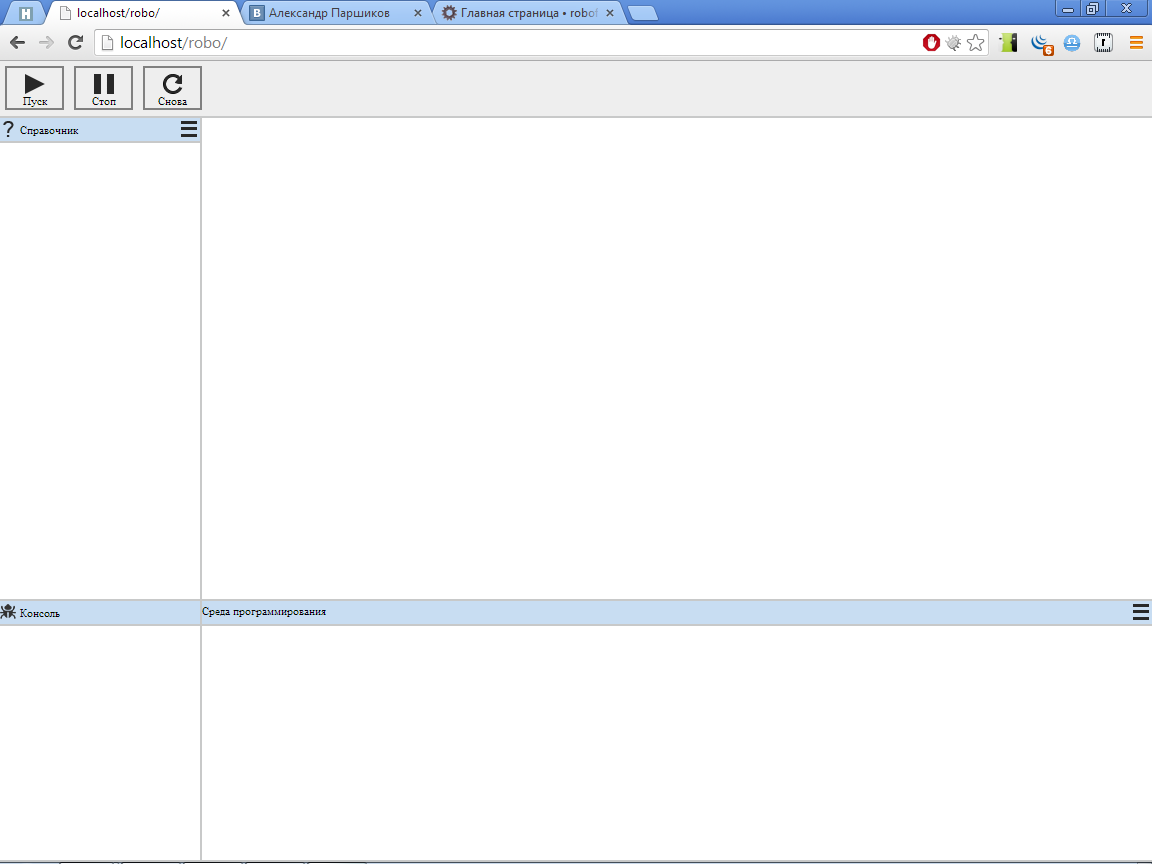Click the gray gear icon in the address bar

coord(953,43)
